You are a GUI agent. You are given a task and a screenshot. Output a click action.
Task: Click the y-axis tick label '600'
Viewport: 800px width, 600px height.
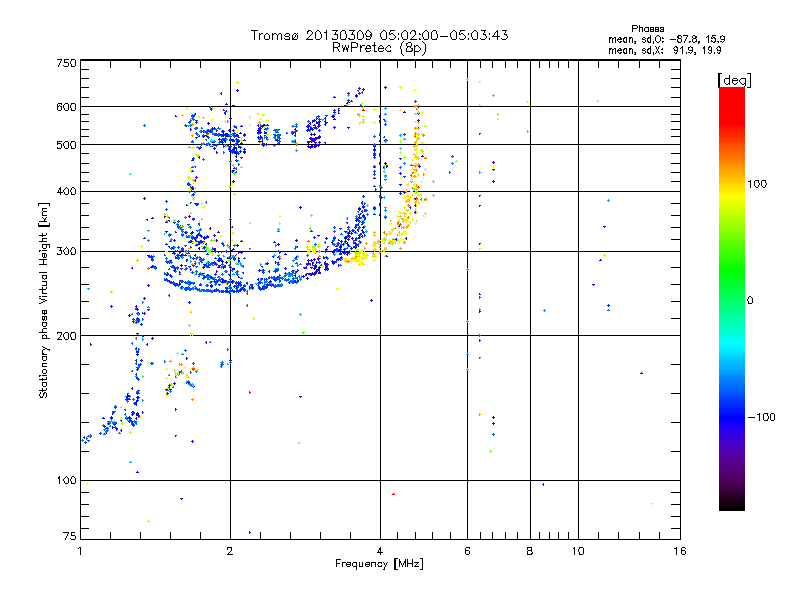coord(66,107)
